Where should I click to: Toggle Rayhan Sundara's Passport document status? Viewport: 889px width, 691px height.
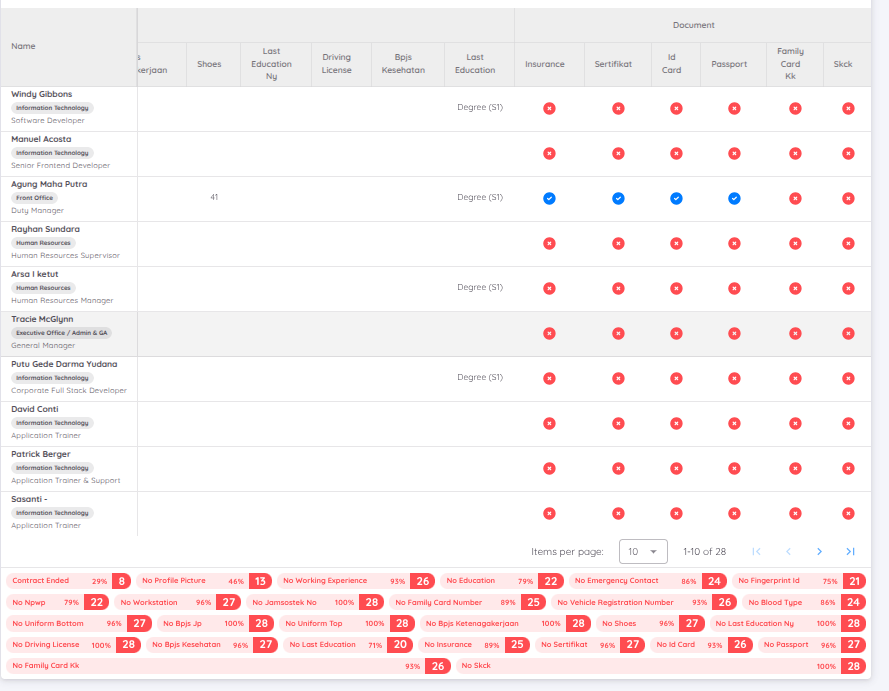[x=734, y=243]
